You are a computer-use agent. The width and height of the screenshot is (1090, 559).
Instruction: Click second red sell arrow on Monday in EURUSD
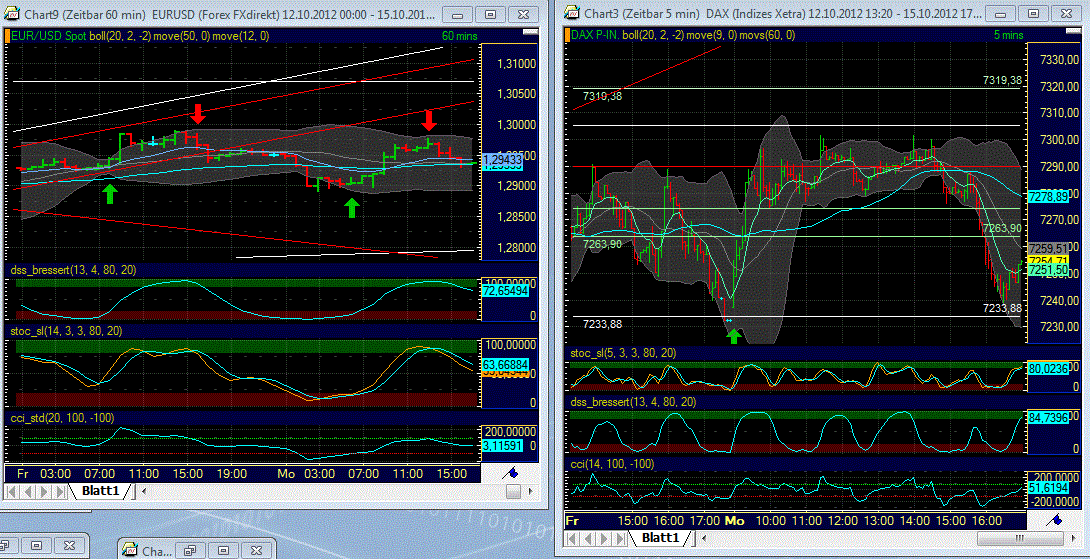[429, 120]
